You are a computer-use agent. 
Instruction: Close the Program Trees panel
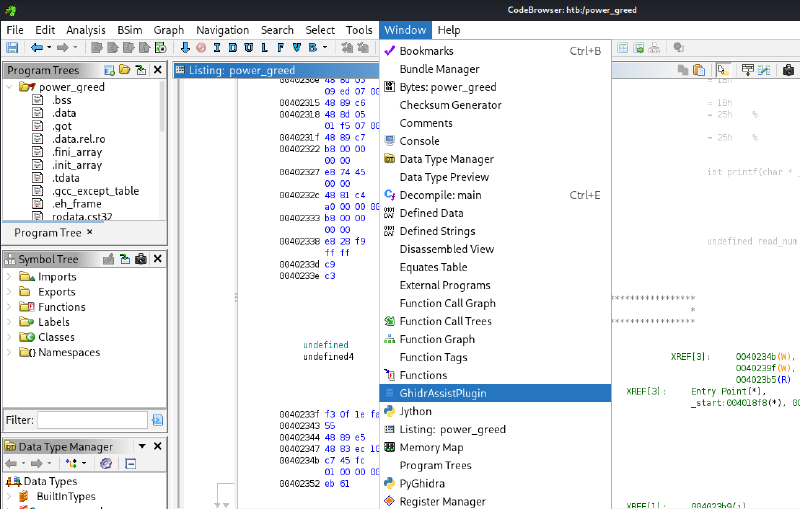tap(159, 70)
